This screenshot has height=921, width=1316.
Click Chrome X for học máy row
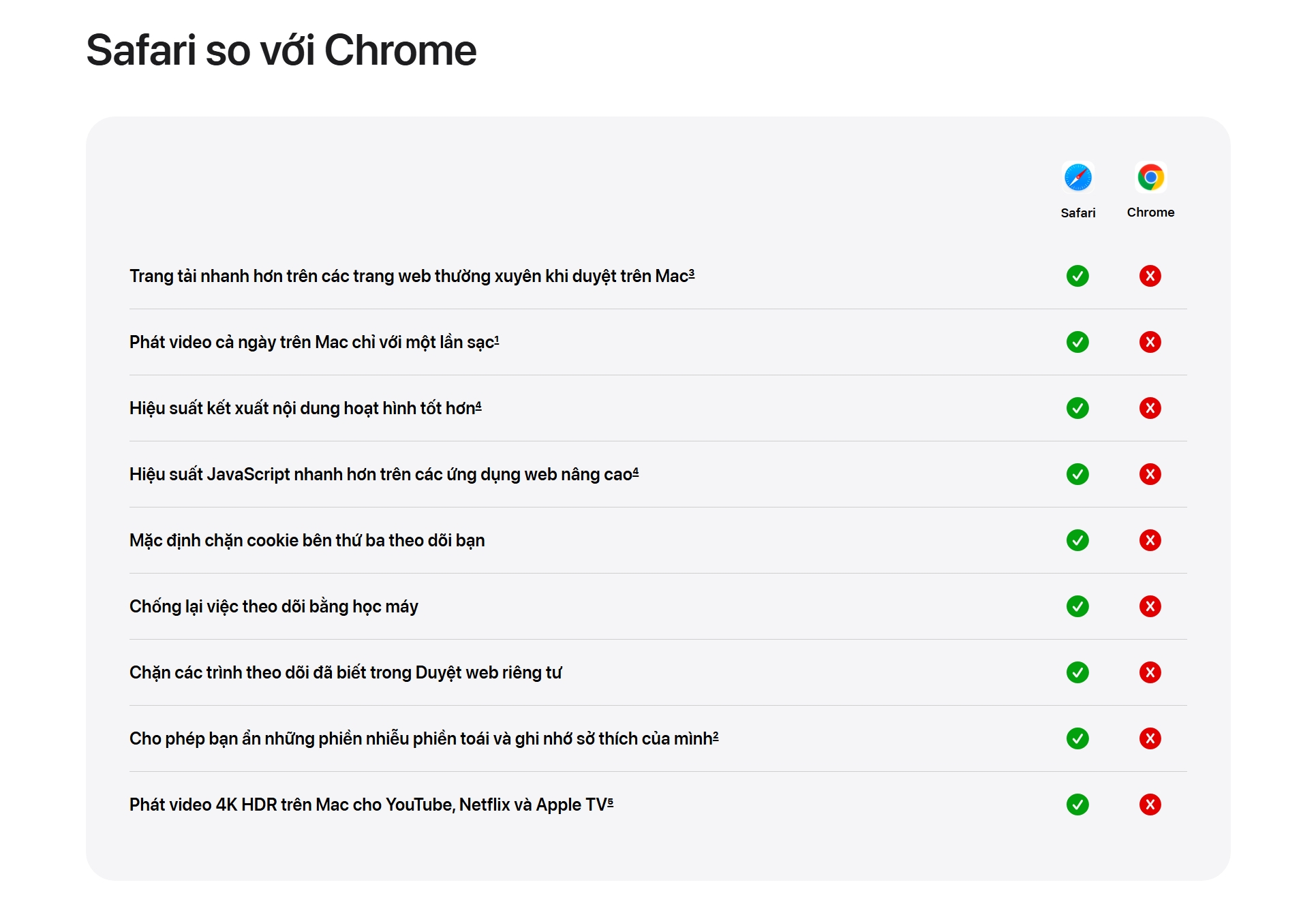(1150, 606)
